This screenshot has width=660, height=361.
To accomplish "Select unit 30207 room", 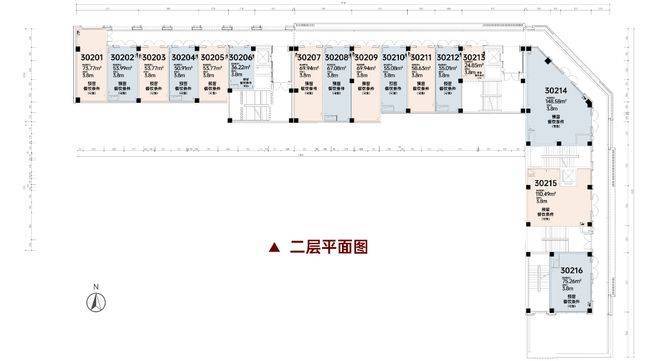I will point(308,84).
